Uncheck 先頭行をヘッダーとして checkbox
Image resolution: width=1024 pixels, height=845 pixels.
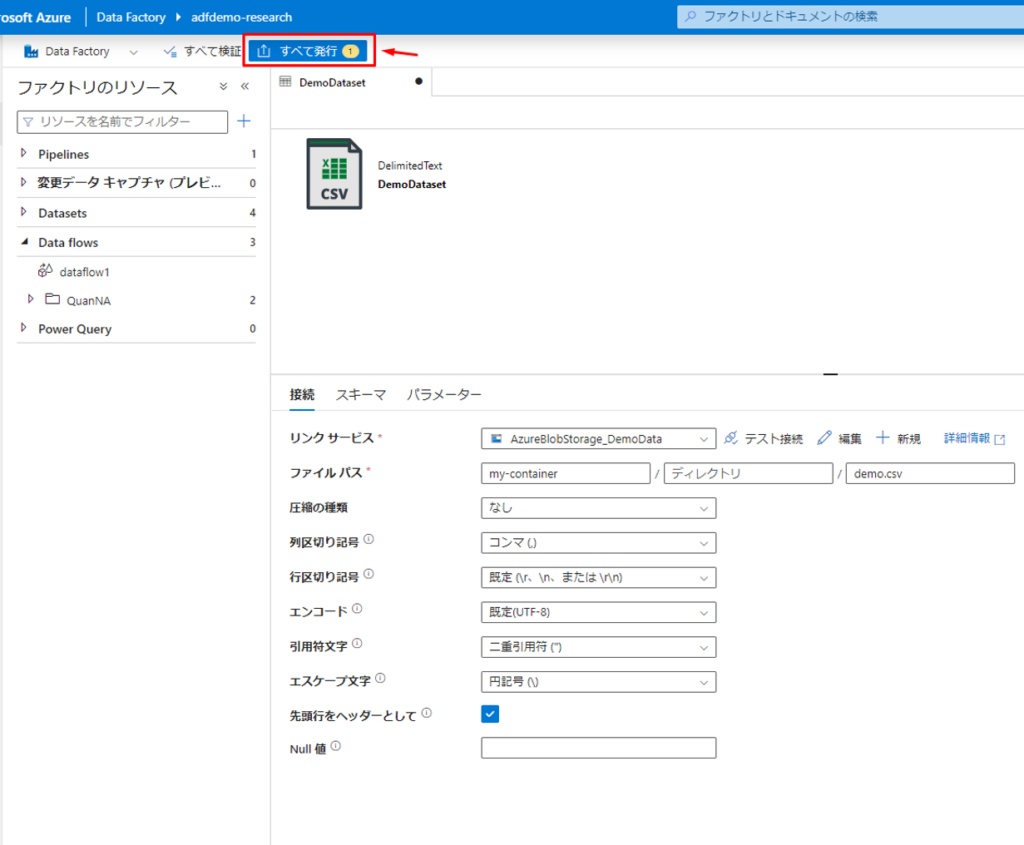(x=490, y=714)
